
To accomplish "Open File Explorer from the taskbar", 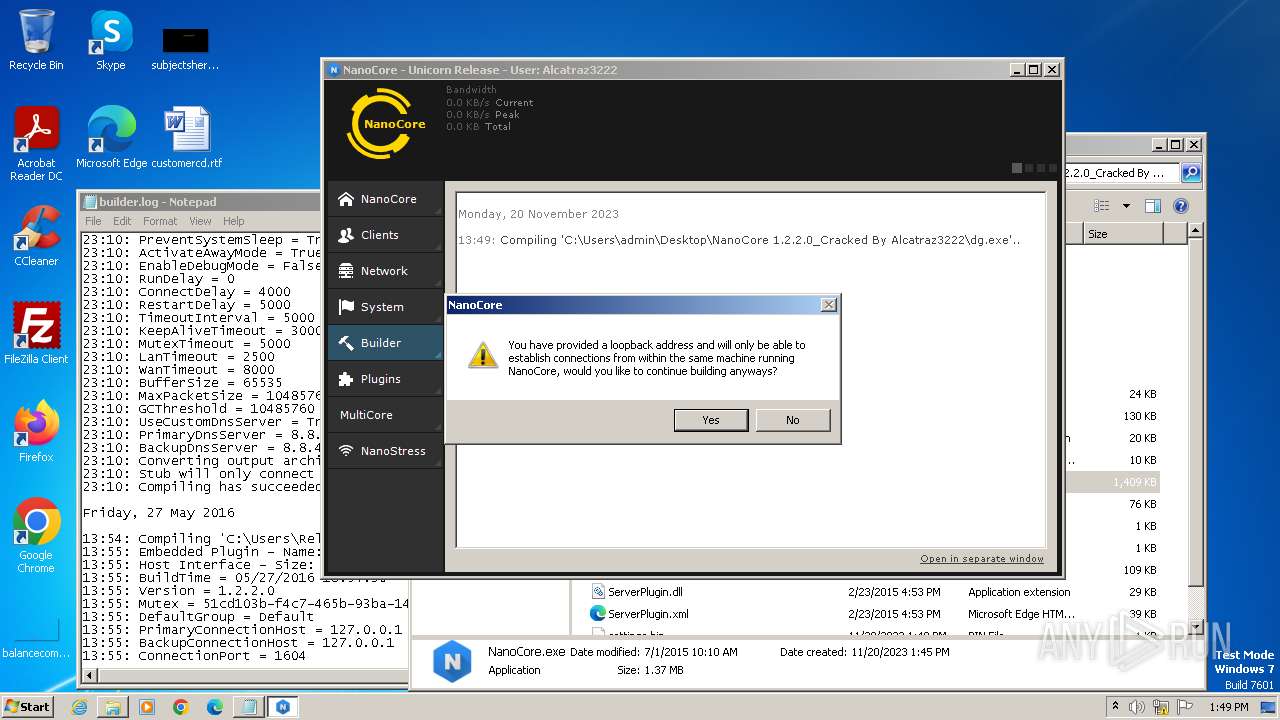I will [x=113, y=707].
